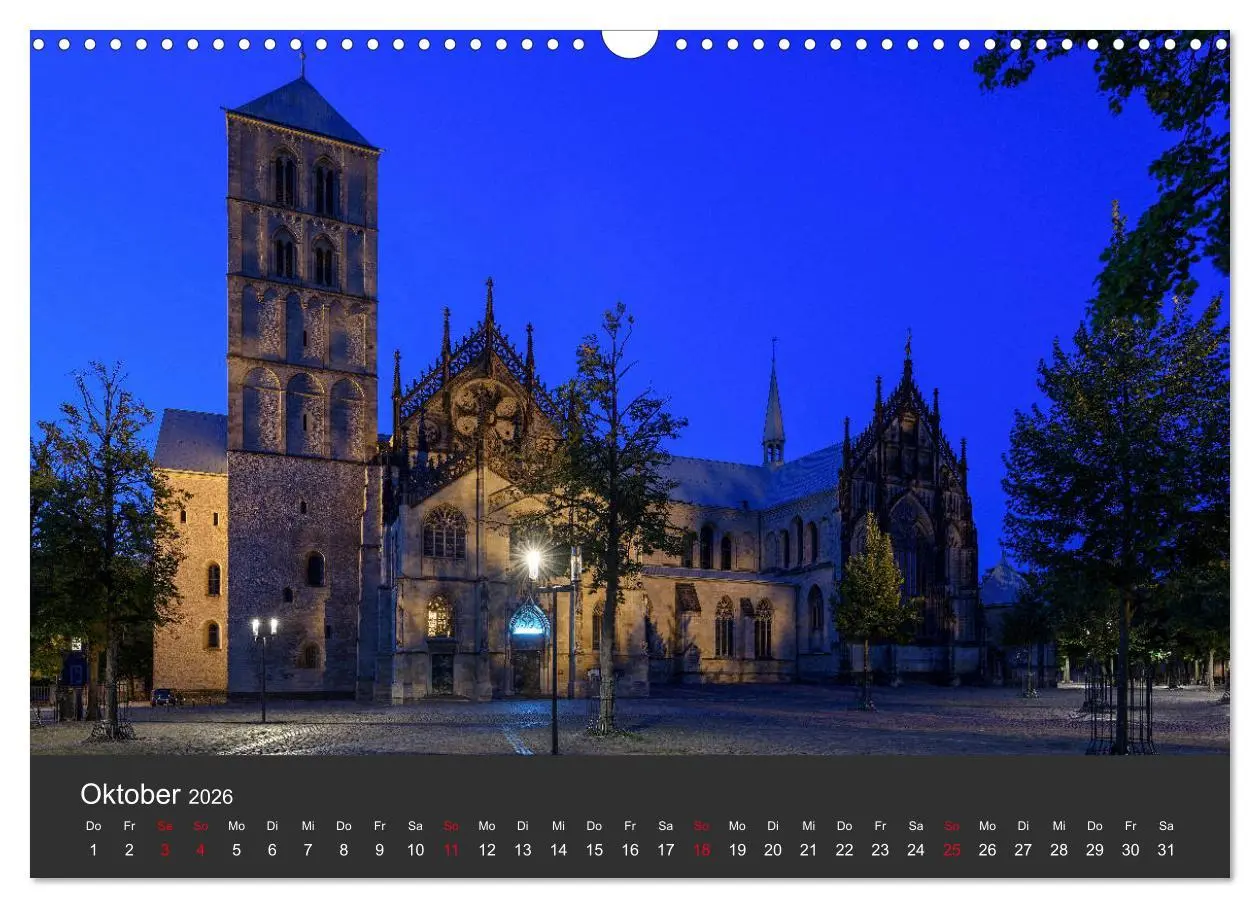Click on date 7
The width and height of the screenshot is (1260, 908).
(x=308, y=850)
